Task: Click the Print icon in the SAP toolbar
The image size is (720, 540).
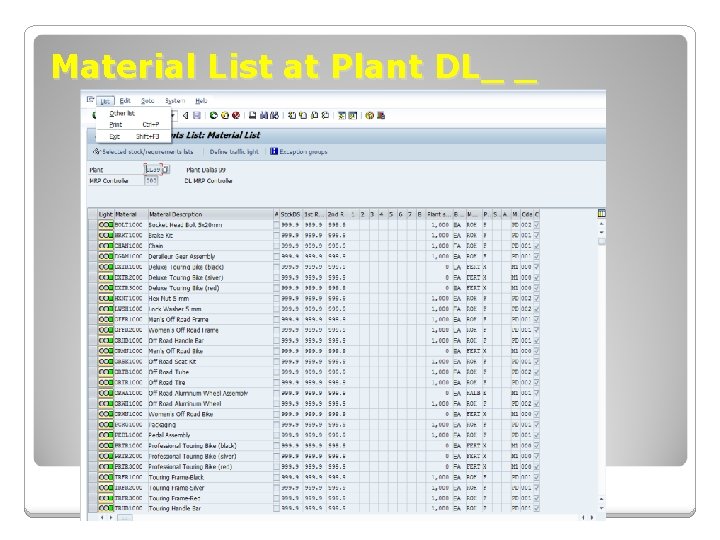Action: (x=253, y=116)
